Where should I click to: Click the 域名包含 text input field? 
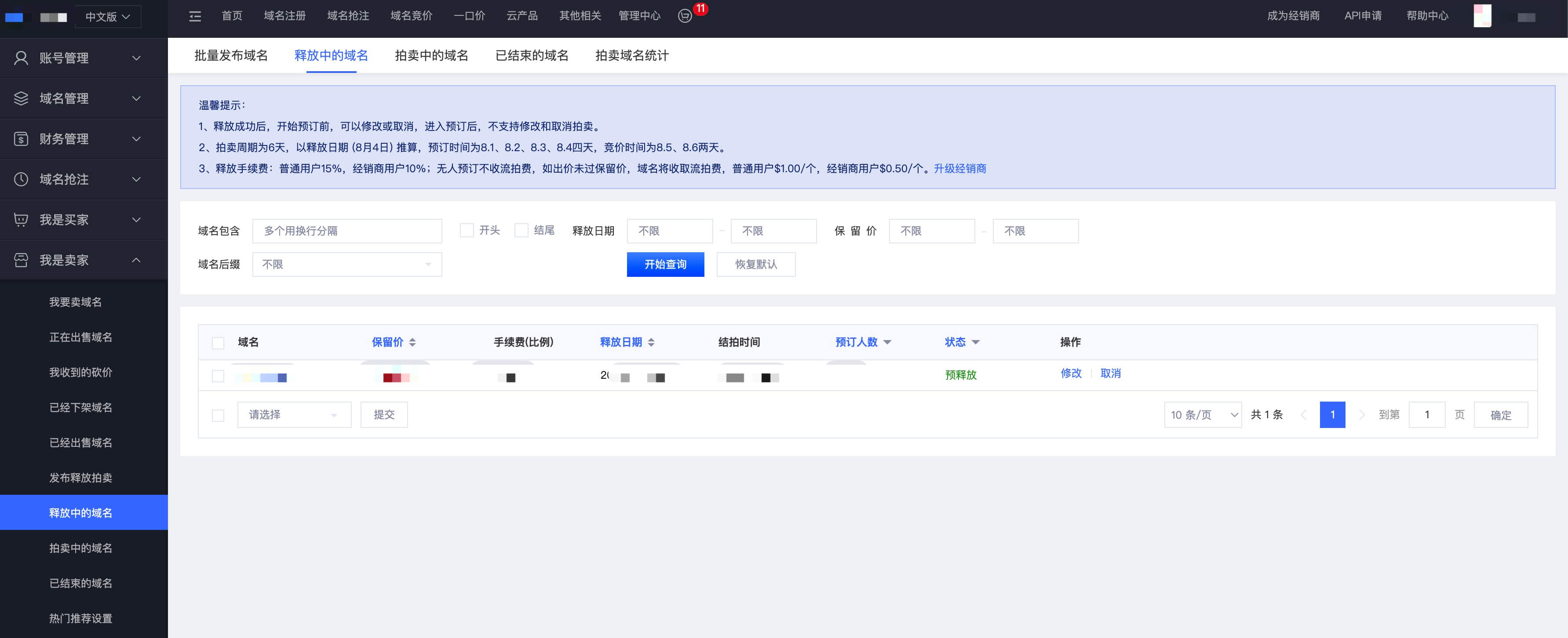click(x=346, y=231)
